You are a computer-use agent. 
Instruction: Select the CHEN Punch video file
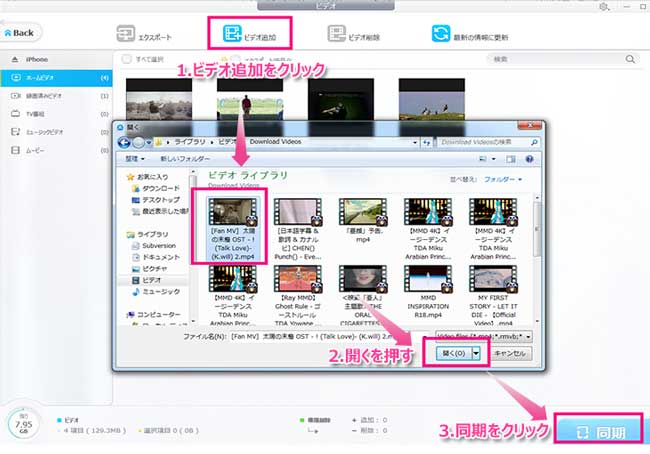(x=298, y=228)
